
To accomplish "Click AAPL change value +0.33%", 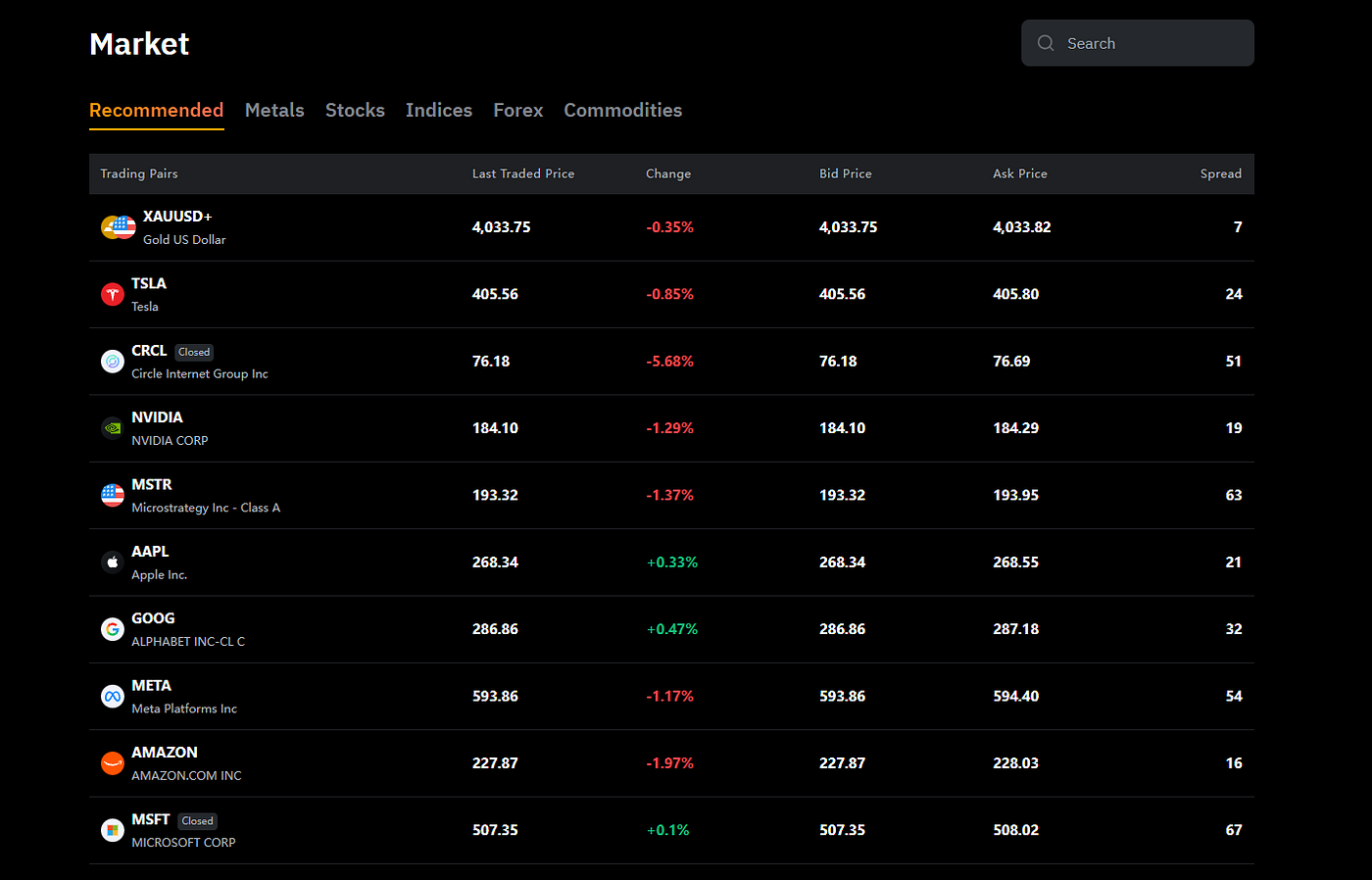I will (x=672, y=562).
